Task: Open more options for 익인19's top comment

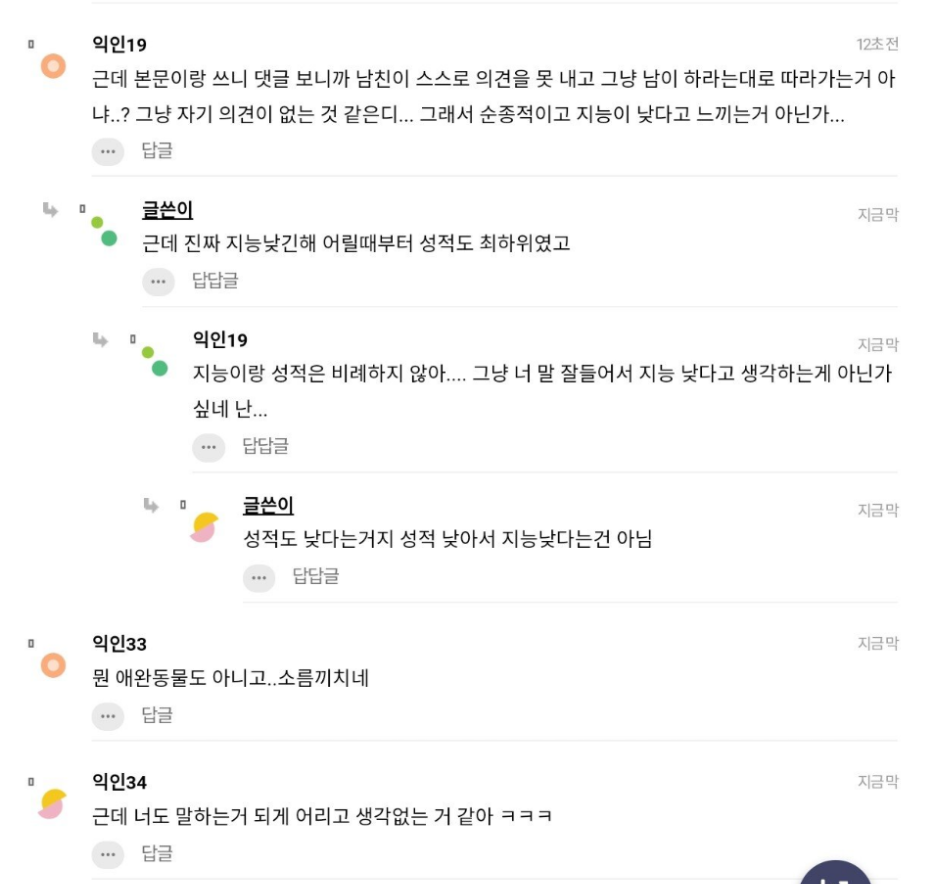Action: (107, 151)
